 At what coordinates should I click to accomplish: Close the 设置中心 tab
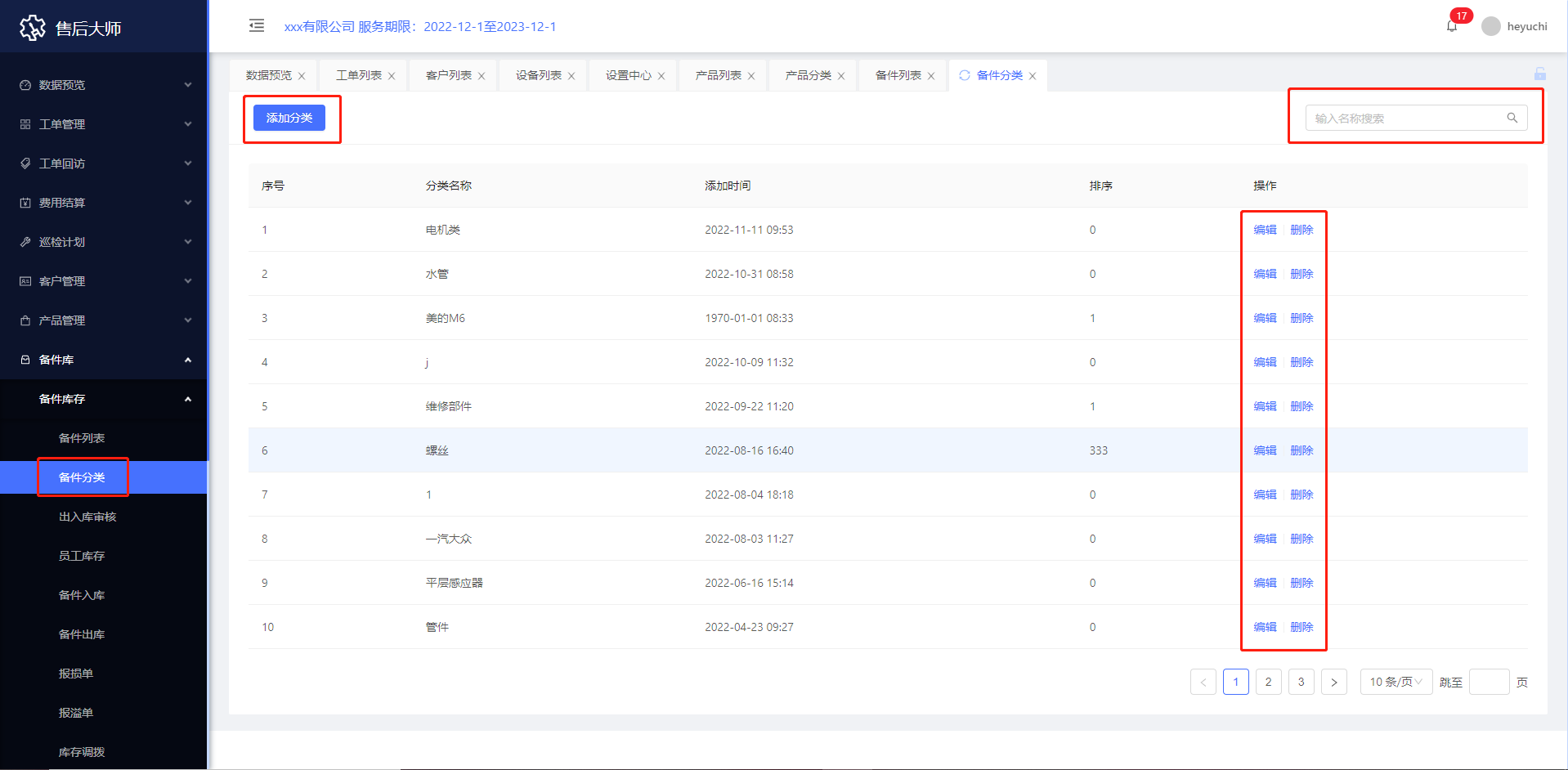pos(661,76)
